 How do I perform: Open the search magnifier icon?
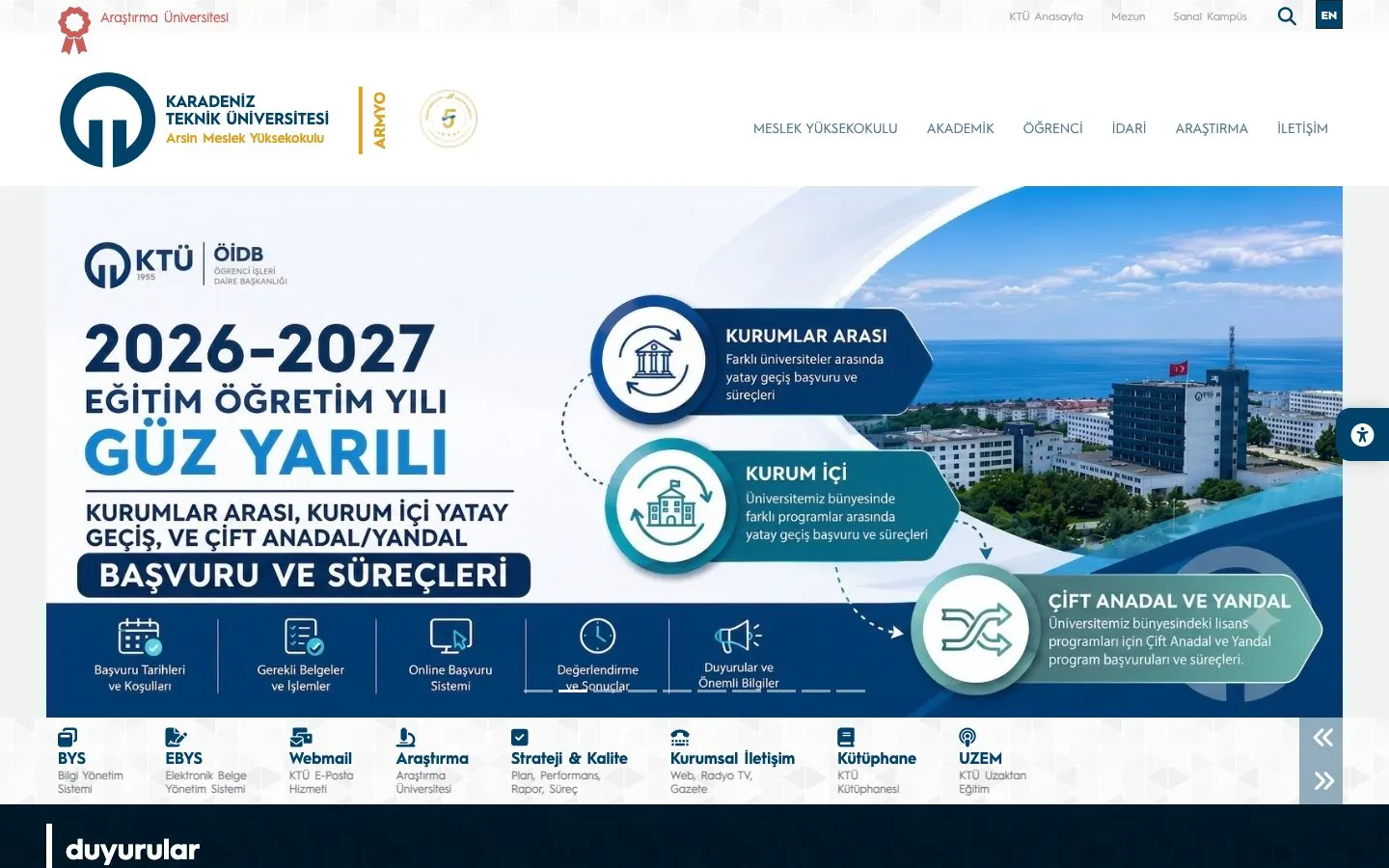[1287, 15]
